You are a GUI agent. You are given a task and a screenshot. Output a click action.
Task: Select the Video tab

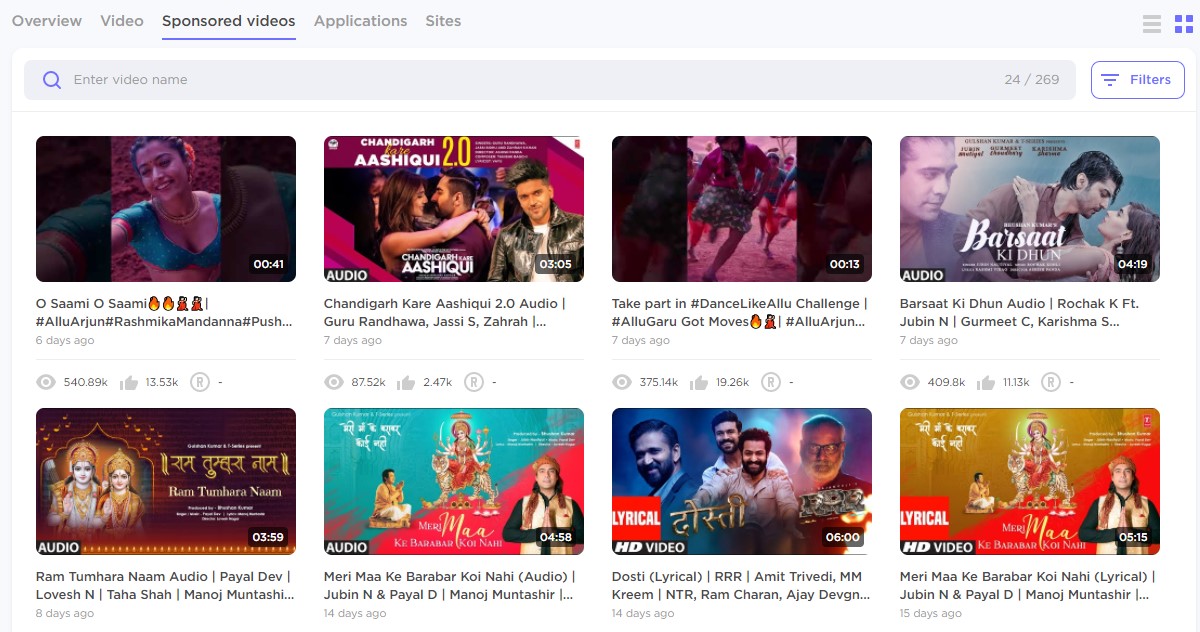tap(122, 21)
